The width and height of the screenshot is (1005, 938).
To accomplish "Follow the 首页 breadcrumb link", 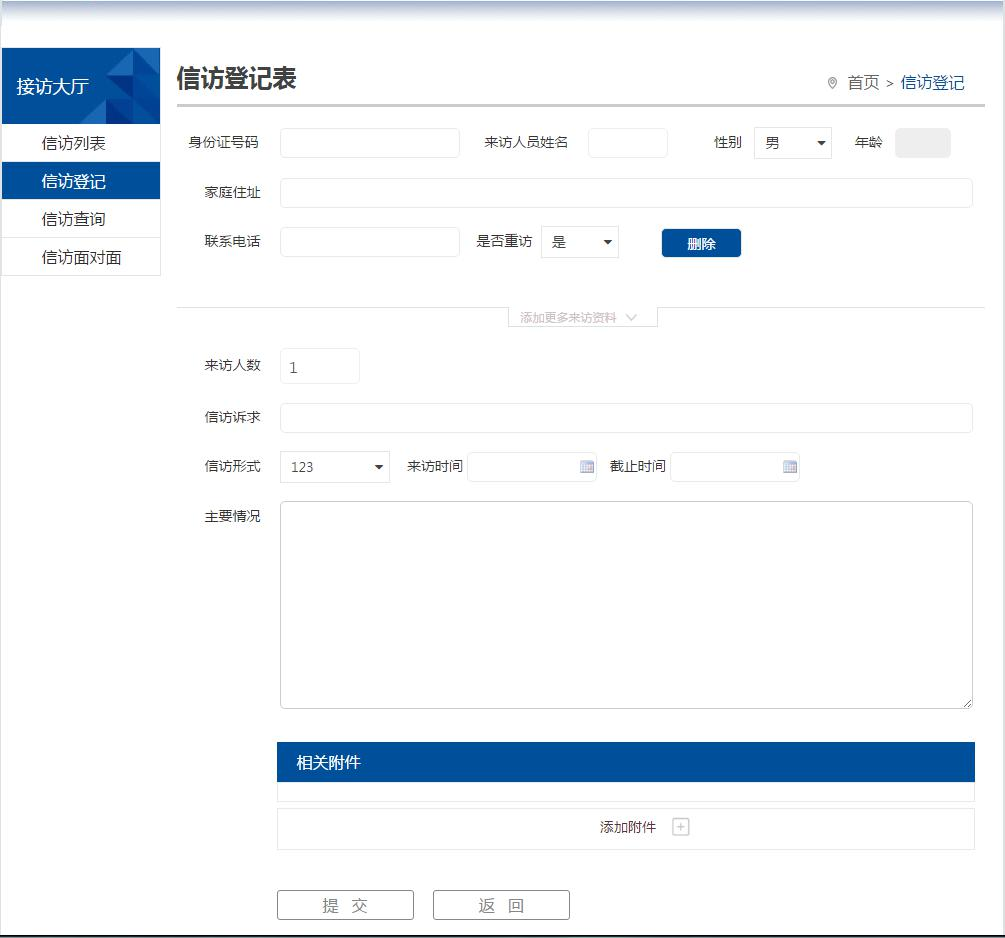I will [863, 83].
